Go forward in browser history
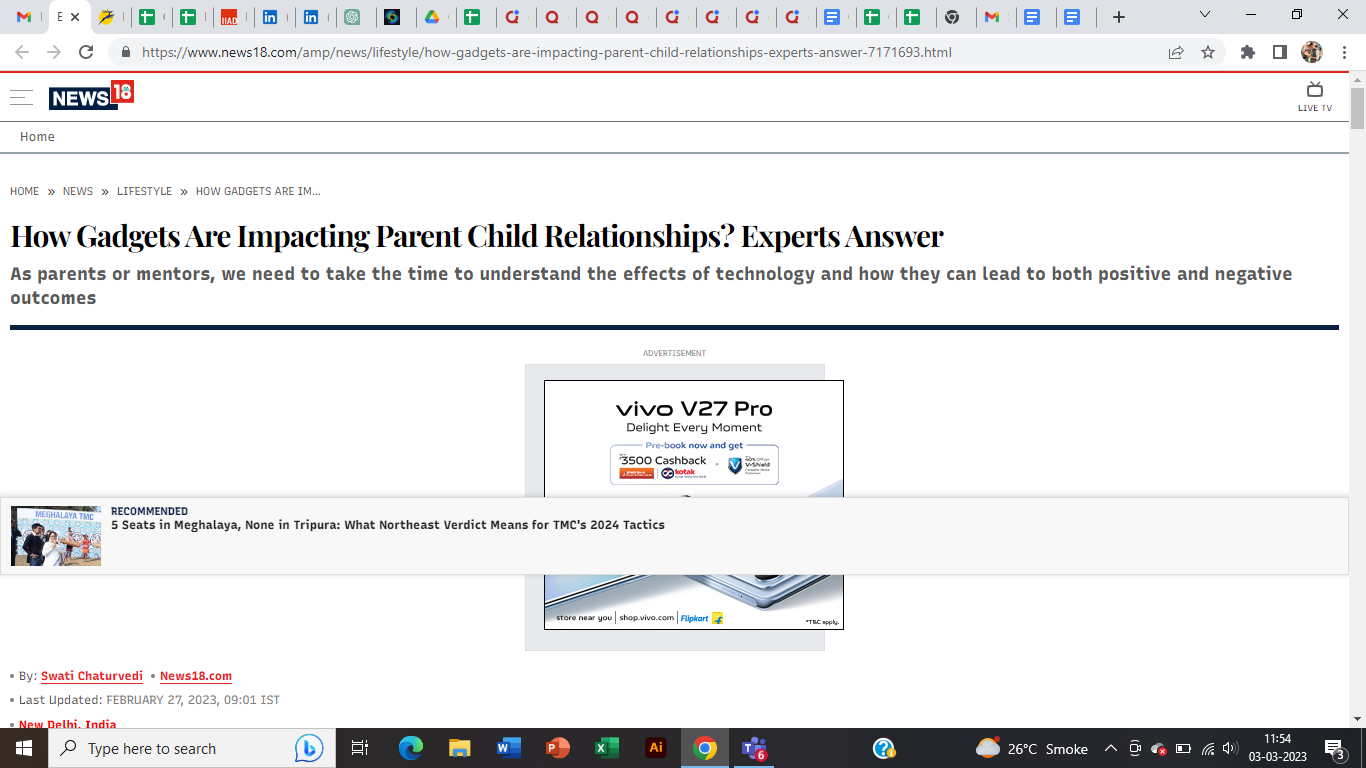Screen dimensions: 1366x768 (54, 52)
